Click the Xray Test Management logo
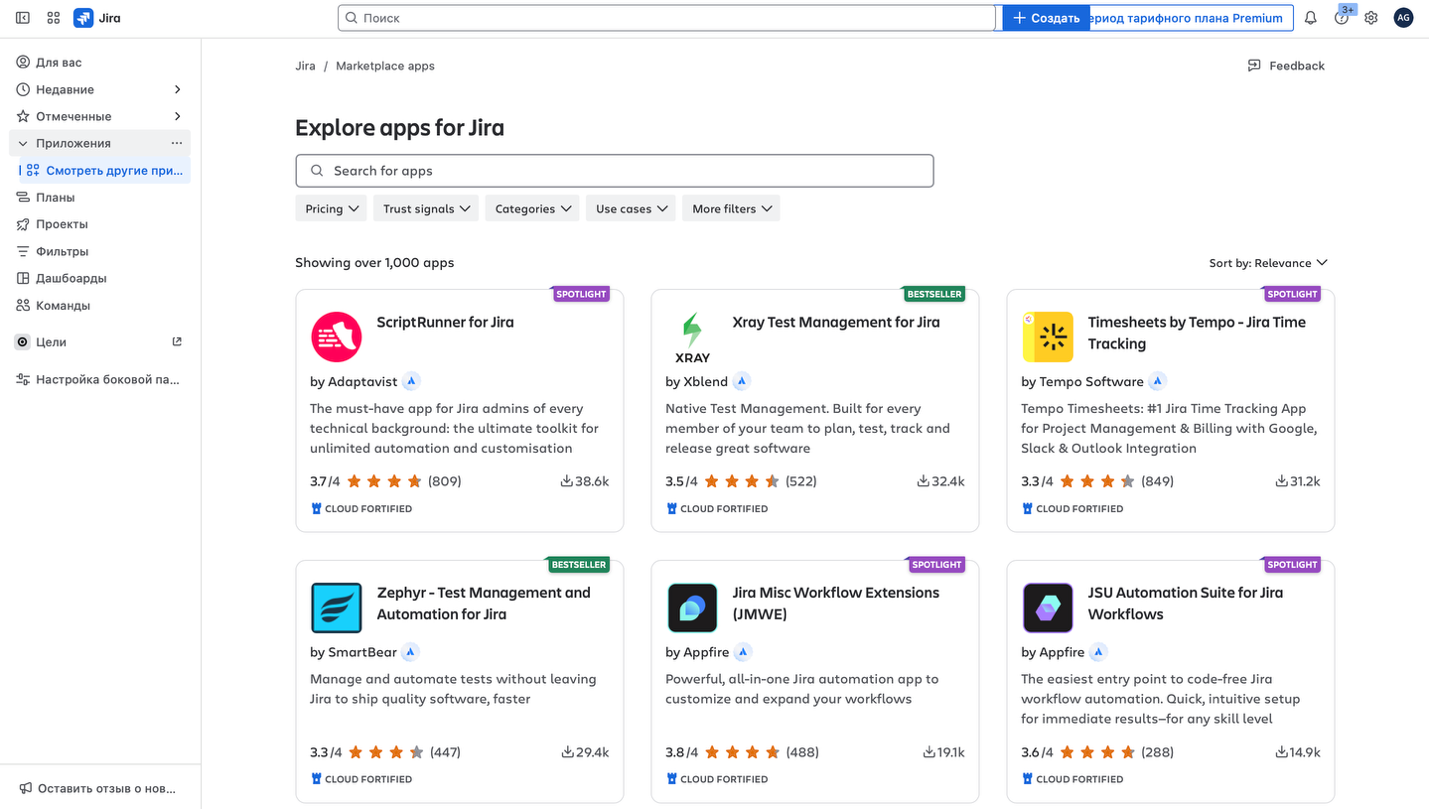1429x809 pixels. [x=692, y=336]
